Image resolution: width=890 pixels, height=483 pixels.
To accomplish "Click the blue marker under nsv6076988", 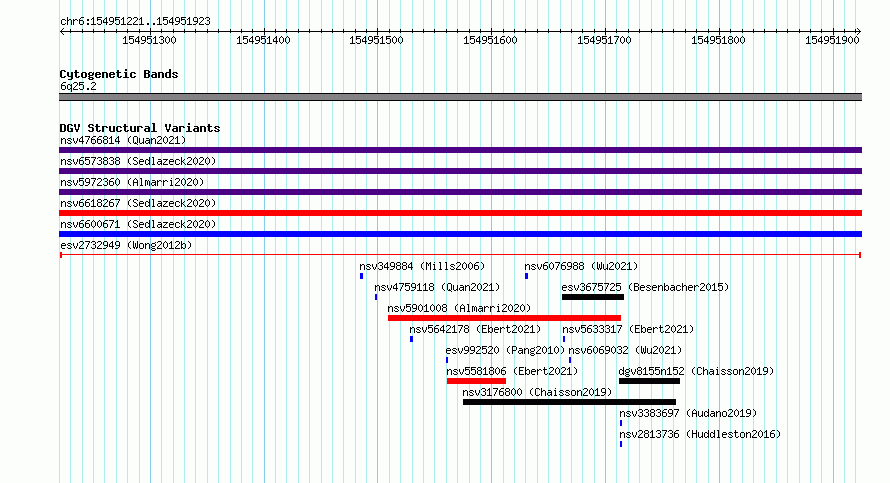I will click(x=527, y=276).
